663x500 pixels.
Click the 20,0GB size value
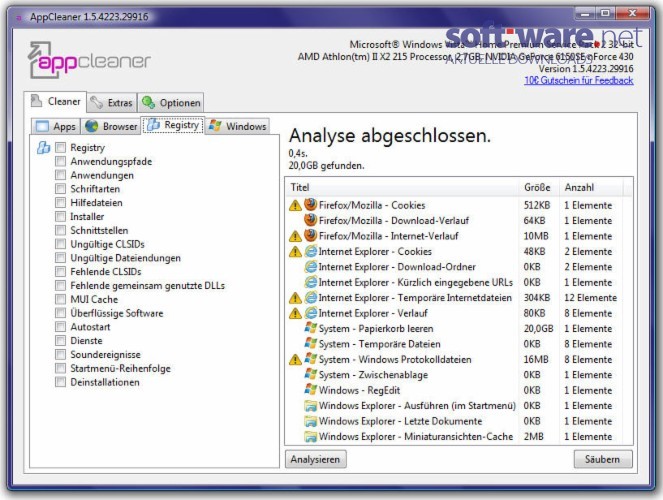(x=538, y=328)
